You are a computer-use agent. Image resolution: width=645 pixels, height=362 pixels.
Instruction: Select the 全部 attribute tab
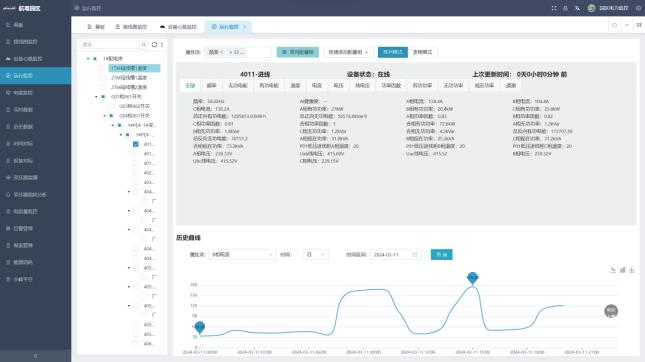click(190, 86)
